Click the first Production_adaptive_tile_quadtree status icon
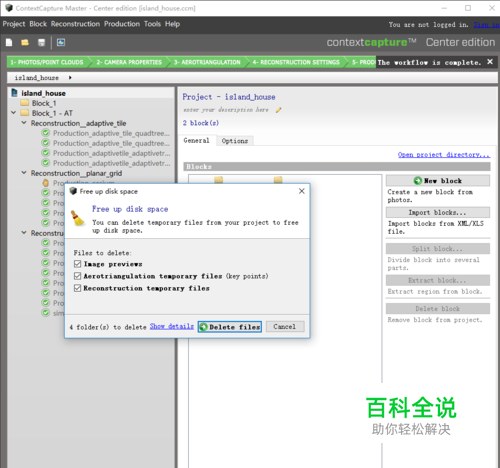Image resolution: width=500 pixels, height=468 pixels. [46, 133]
